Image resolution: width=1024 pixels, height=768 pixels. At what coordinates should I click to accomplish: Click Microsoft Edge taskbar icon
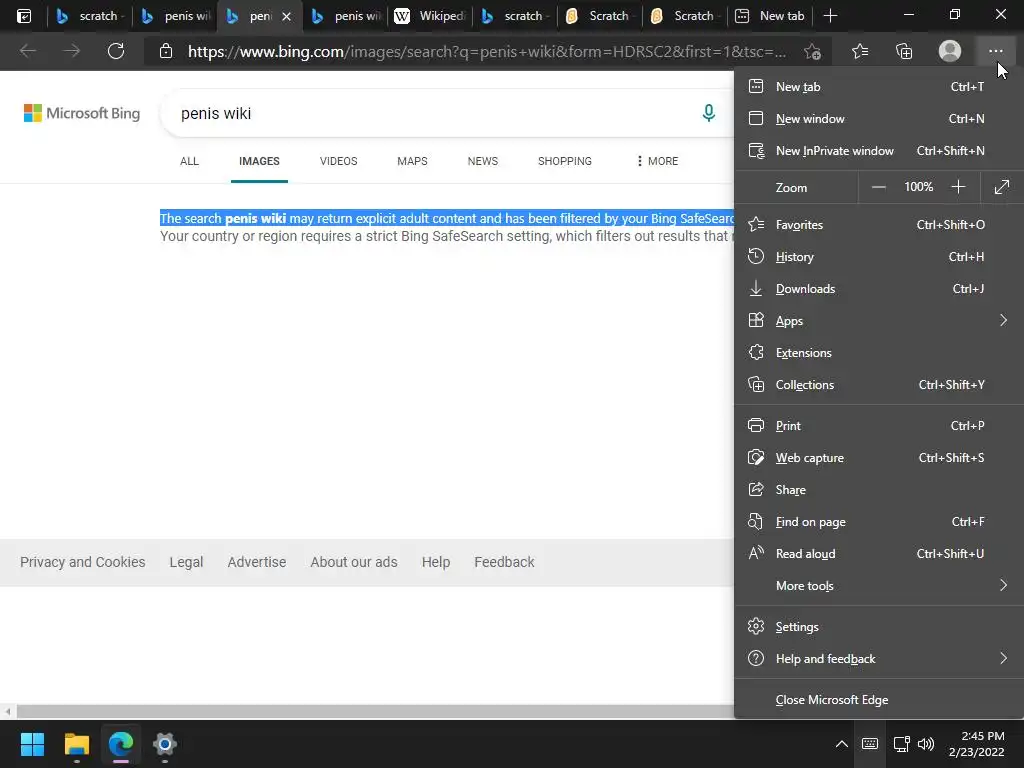pos(121,744)
